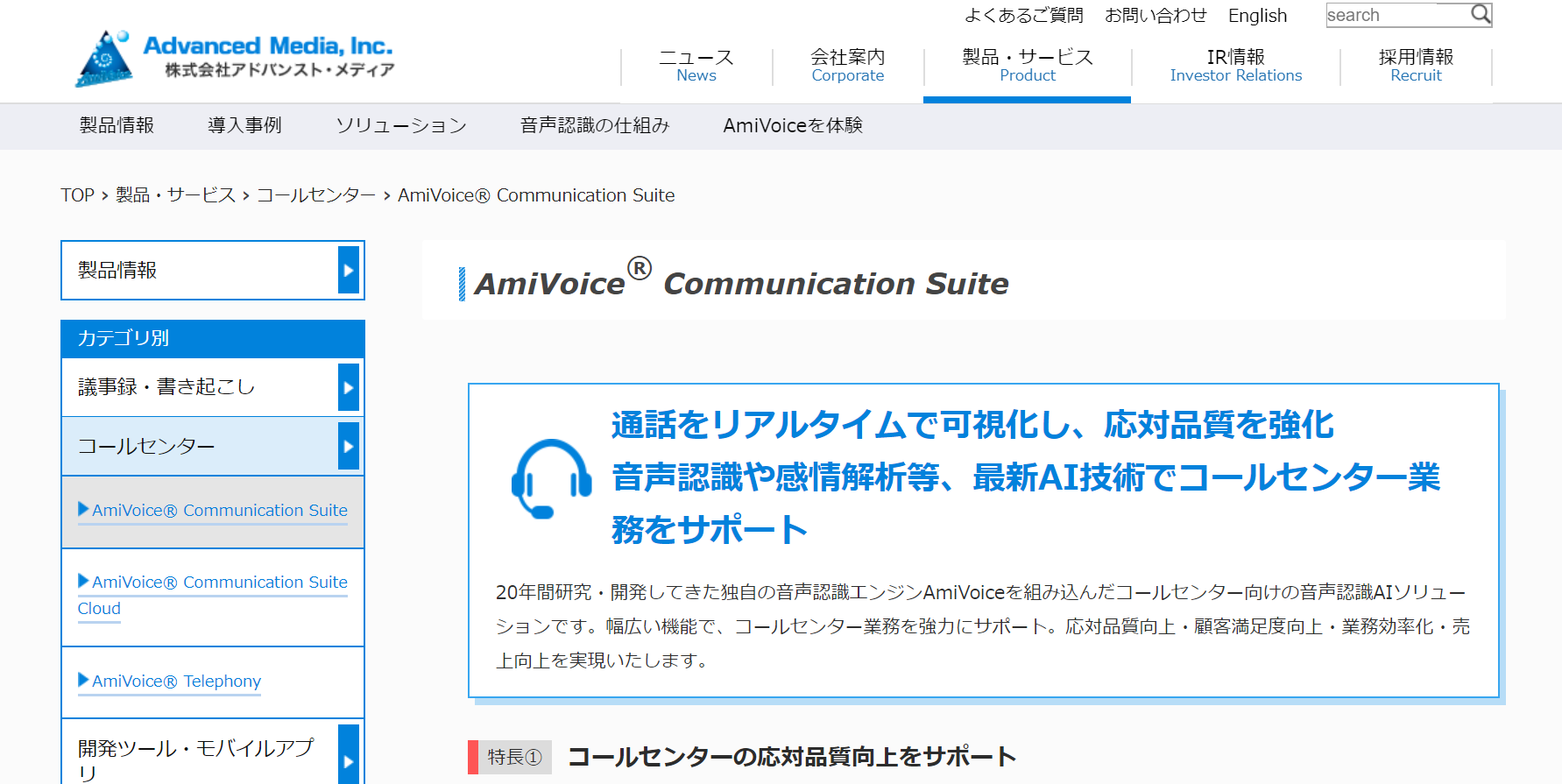1562x784 pixels.
Task: Focus the search input field
Action: click(1398, 15)
